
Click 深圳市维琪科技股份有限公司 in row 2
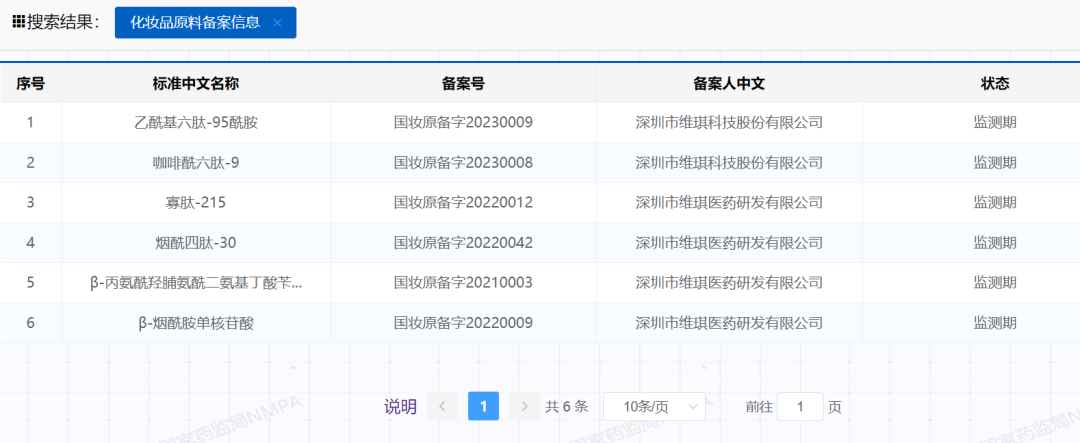729,163
